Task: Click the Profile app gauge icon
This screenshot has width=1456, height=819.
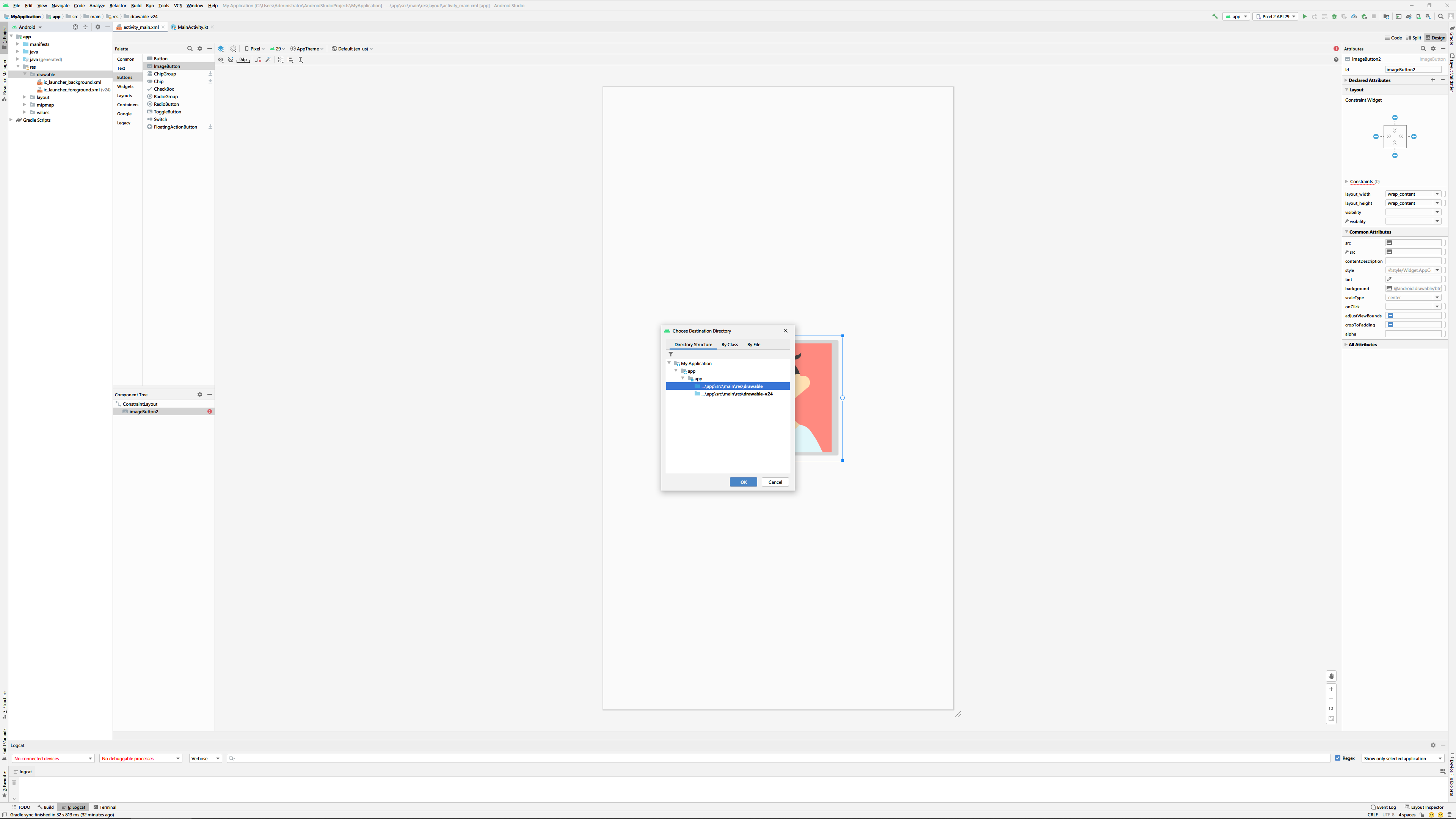Action: point(1354,16)
